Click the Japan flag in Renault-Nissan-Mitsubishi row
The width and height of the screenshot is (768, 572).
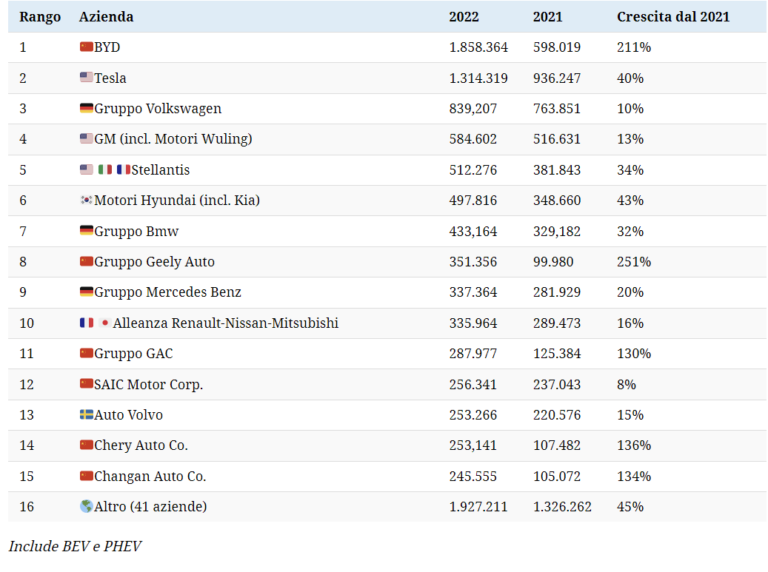[104, 322]
